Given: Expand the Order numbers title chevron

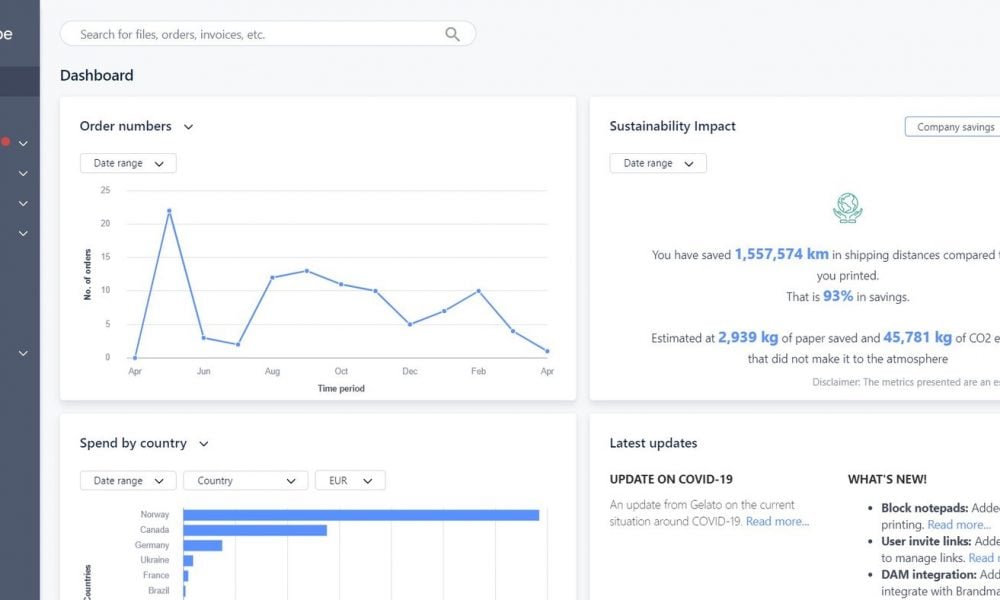Looking at the screenshot, I should point(188,127).
